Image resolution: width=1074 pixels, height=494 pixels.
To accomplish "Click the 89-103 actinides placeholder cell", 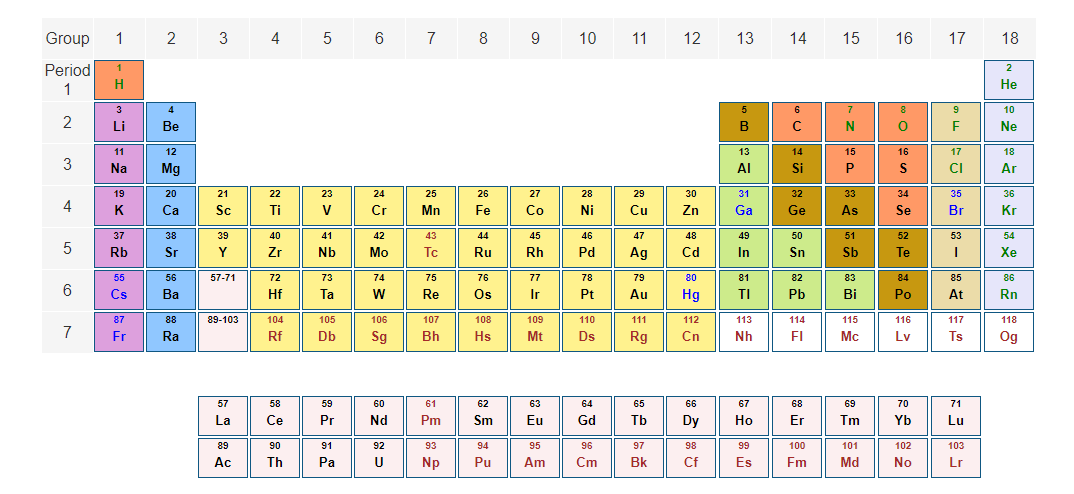I will click(223, 332).
